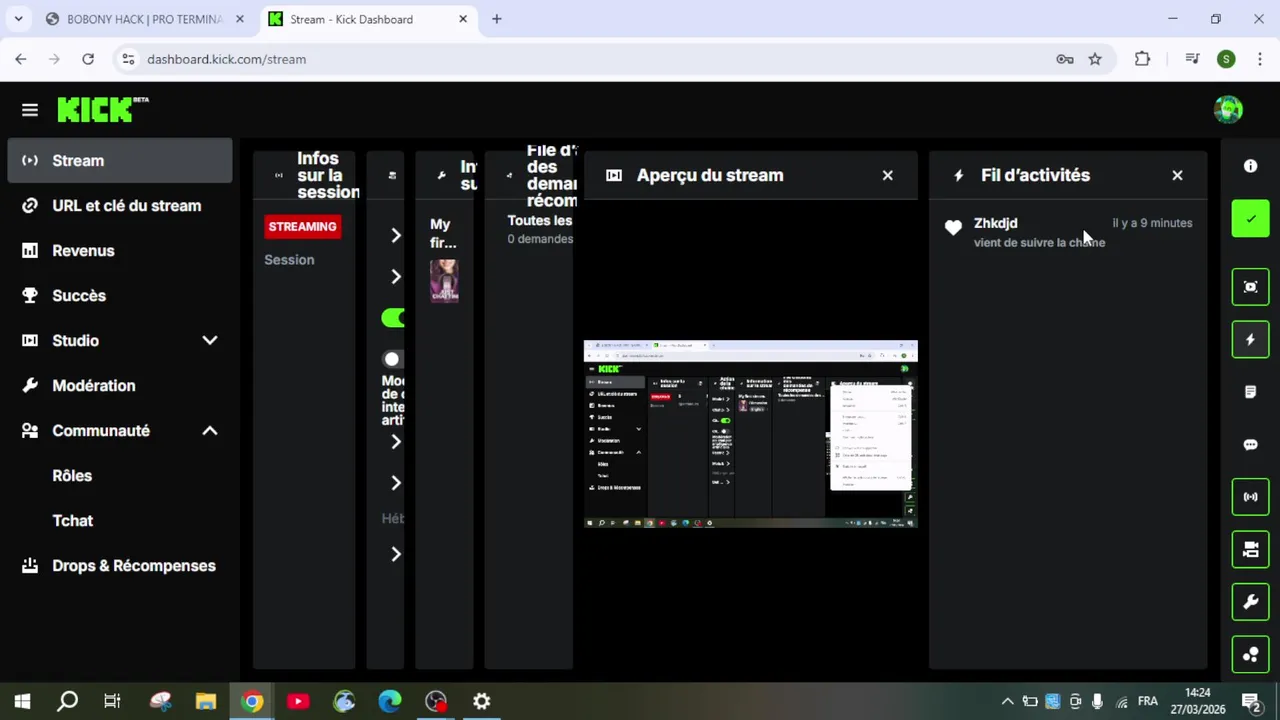Viewport: 1280px width, 720px height.
Task: Click the Aperçu du stream panel header icon
Action: point(614,175)
